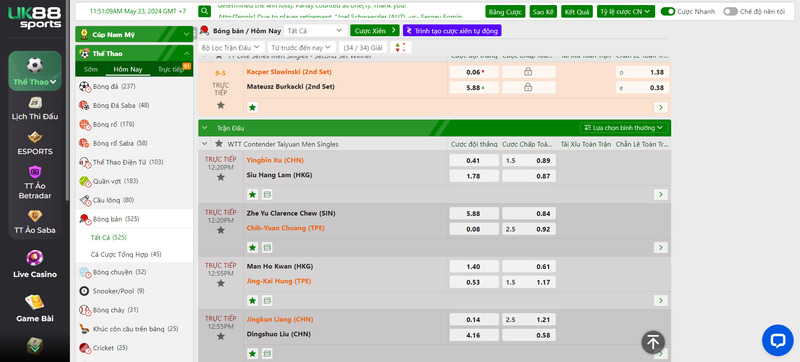Click the Bảng Cược button
Image resolution: width=800 pixels, height=362 pixels.
[x=506, y=11]
